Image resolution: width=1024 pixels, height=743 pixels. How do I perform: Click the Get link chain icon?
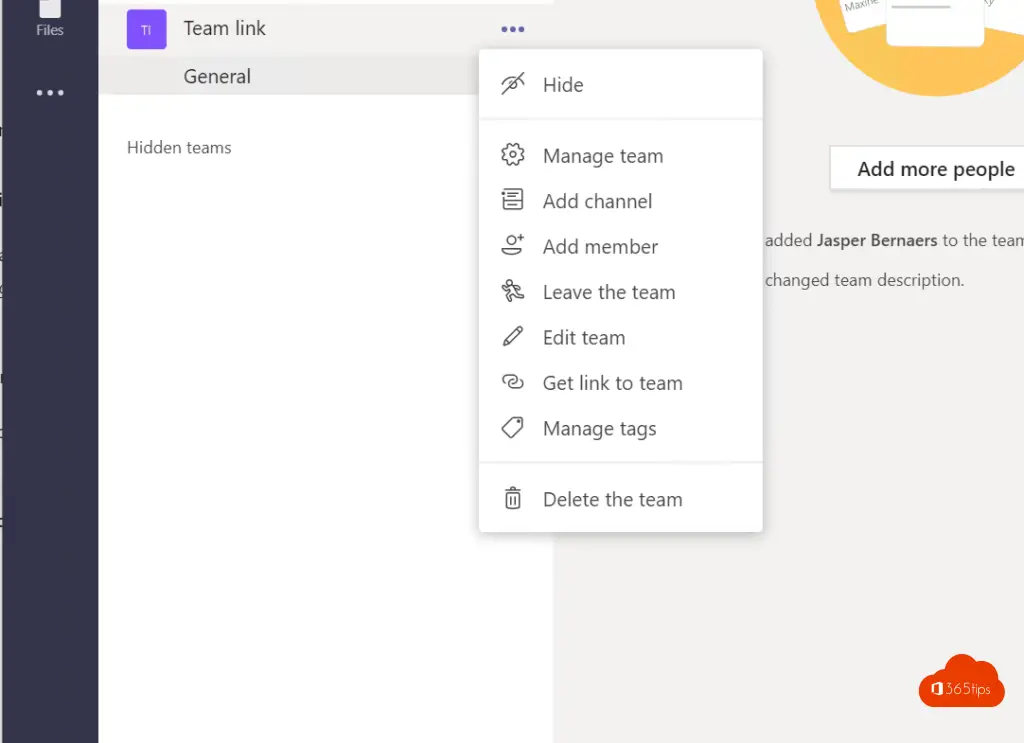click(512, 383)
